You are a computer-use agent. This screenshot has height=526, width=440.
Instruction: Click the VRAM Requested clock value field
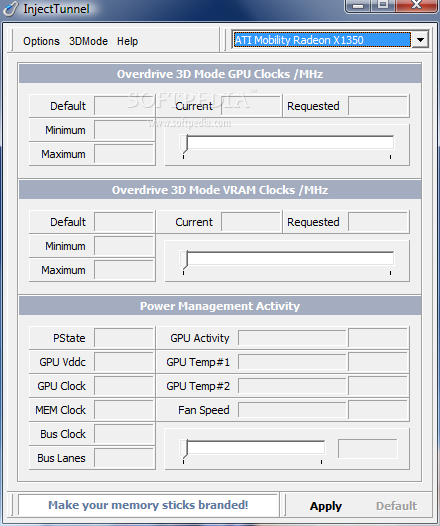378,222
